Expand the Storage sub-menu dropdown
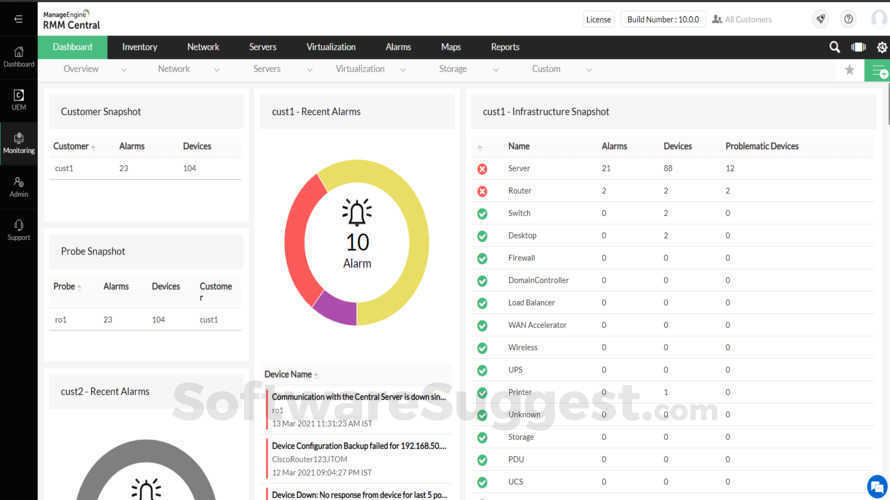 coord(496,70)
